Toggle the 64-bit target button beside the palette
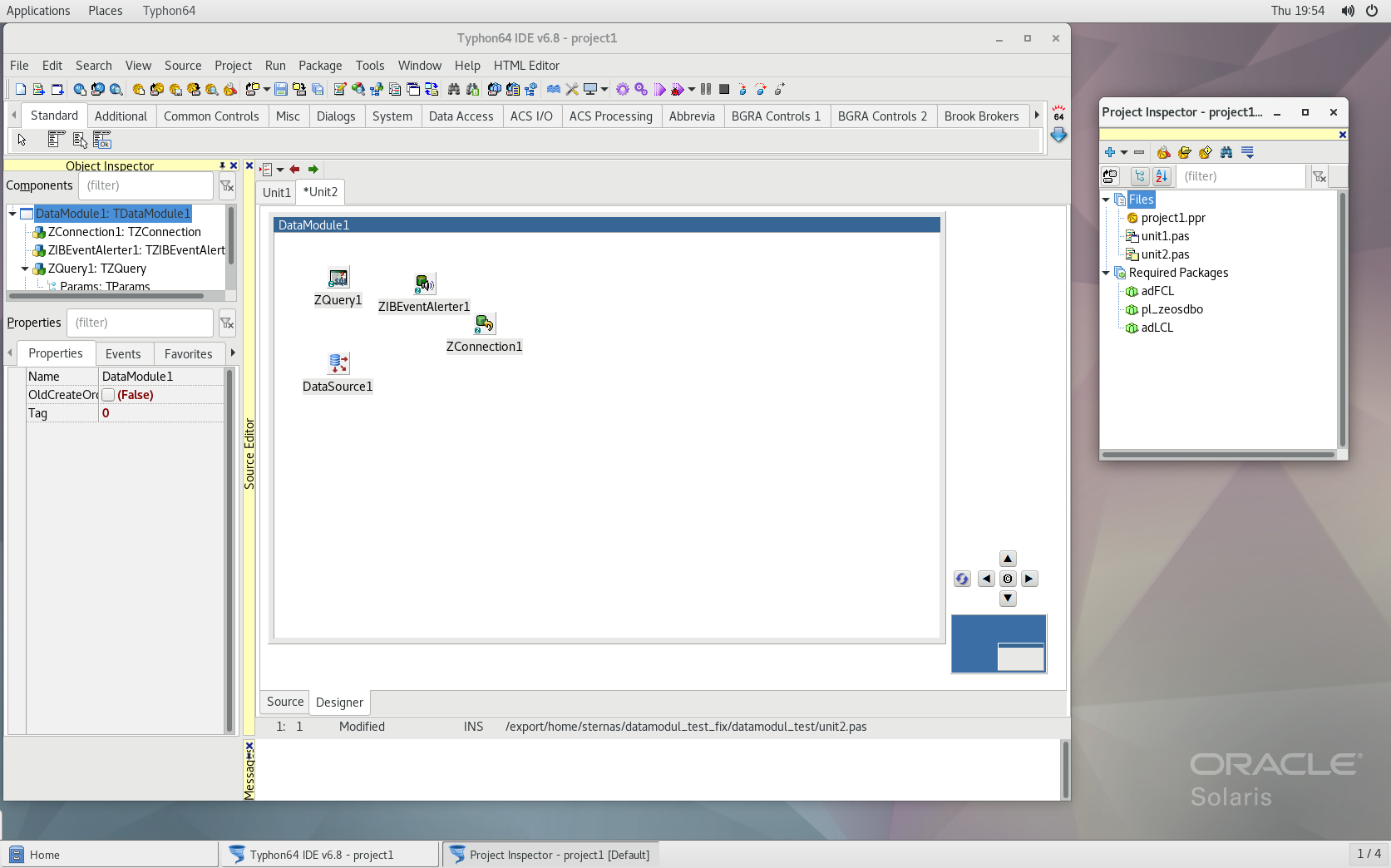Screen dimensions: 1391x868 click(x=1058, y=113)
